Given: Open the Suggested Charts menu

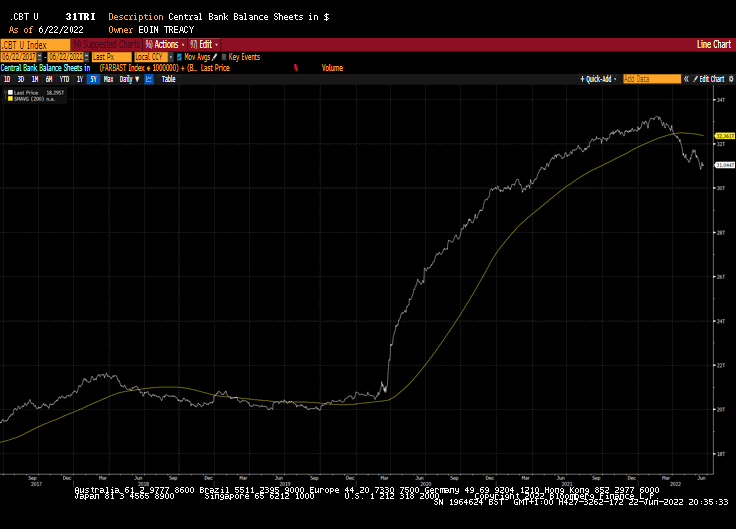Looking at the screenshot, I should (x=107, y=45).
